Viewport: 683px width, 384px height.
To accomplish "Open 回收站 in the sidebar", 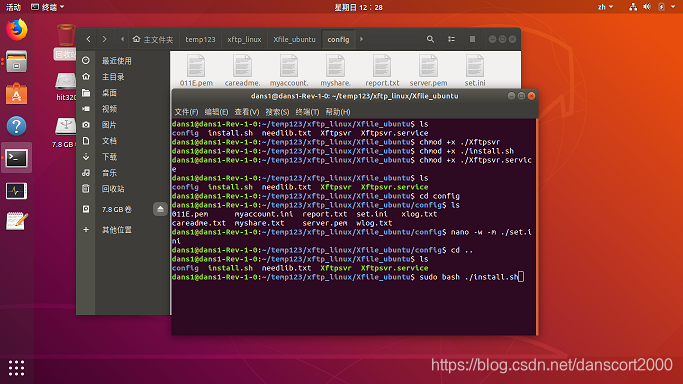I will pos(123,189).
